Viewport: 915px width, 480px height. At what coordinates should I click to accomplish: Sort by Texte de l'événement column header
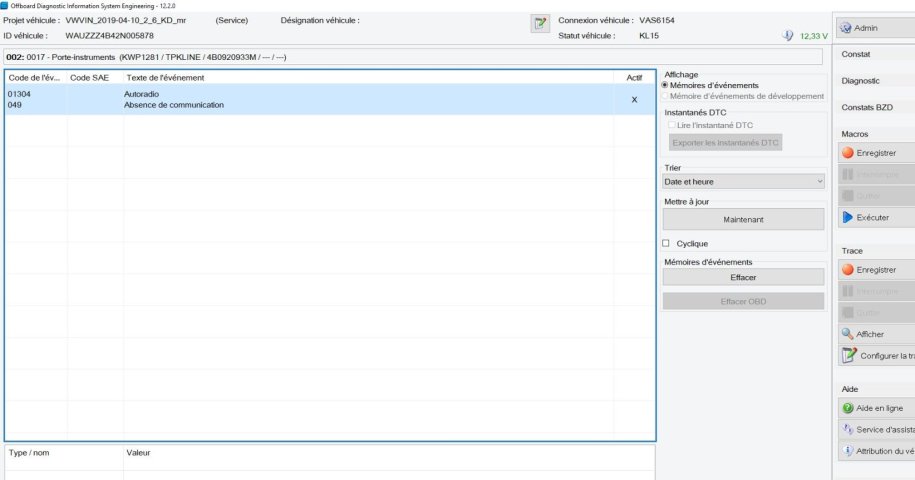tap(165, 78)
